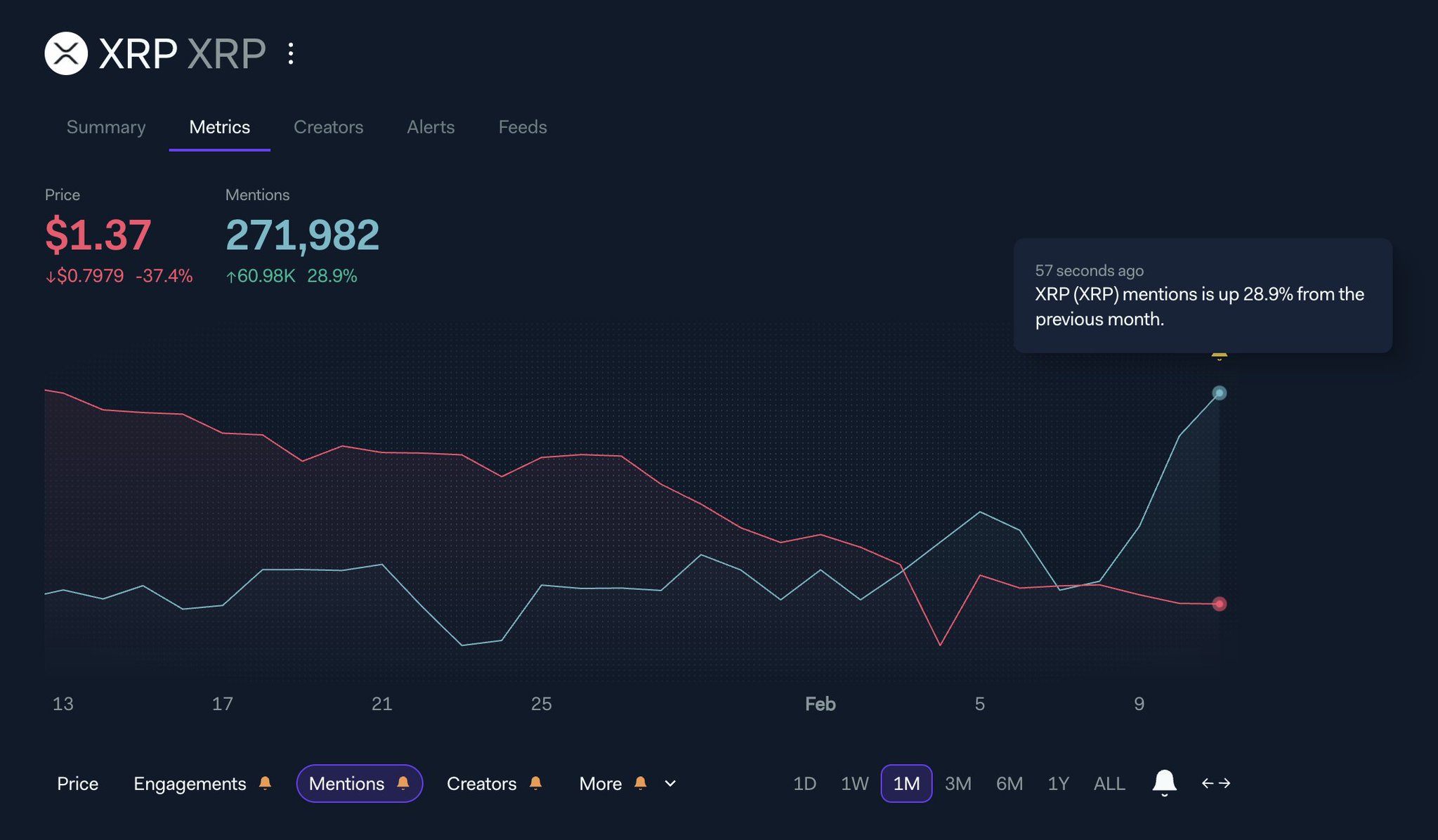This screenshot has height=840, width=1438.
Task: Click the bell icon beside Engagements
Action: tap(265, 783)
